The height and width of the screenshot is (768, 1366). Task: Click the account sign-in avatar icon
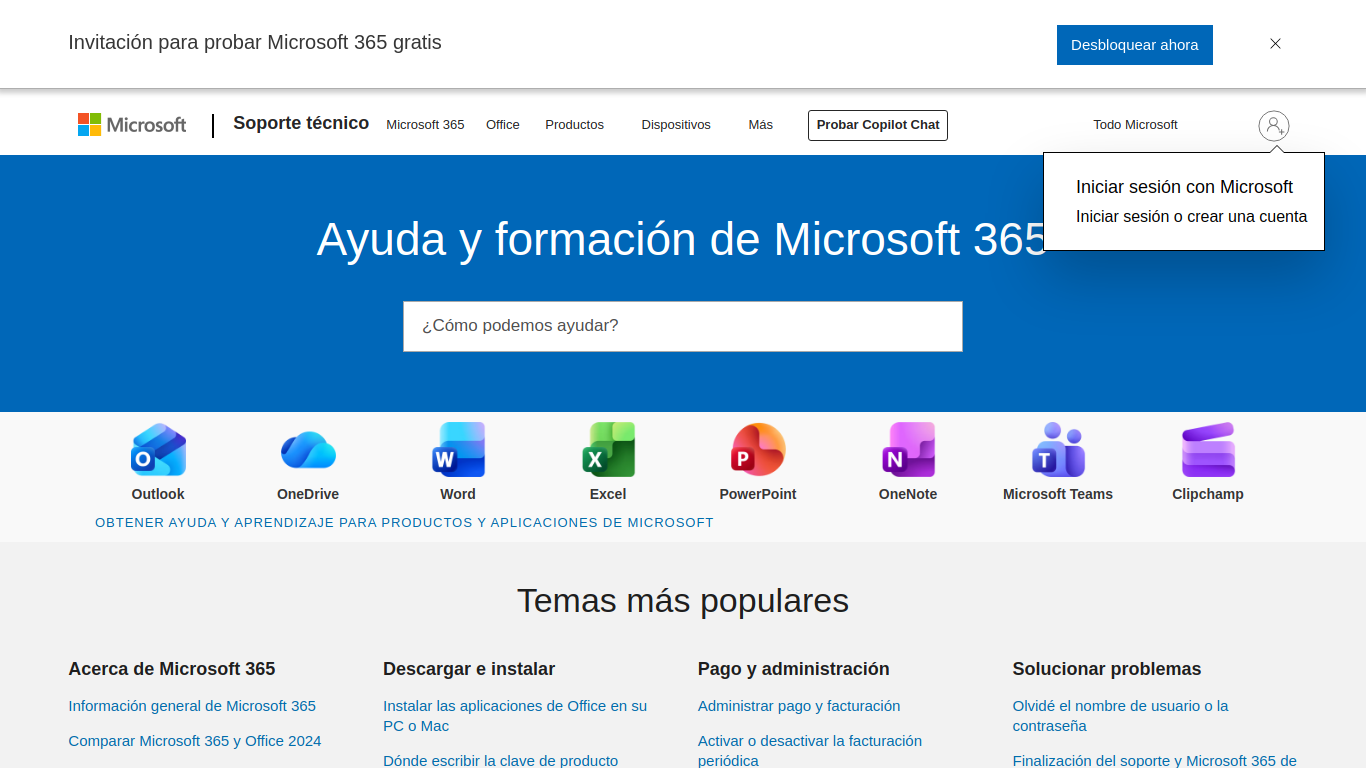pyautogui.click(x=1274, y=126)
